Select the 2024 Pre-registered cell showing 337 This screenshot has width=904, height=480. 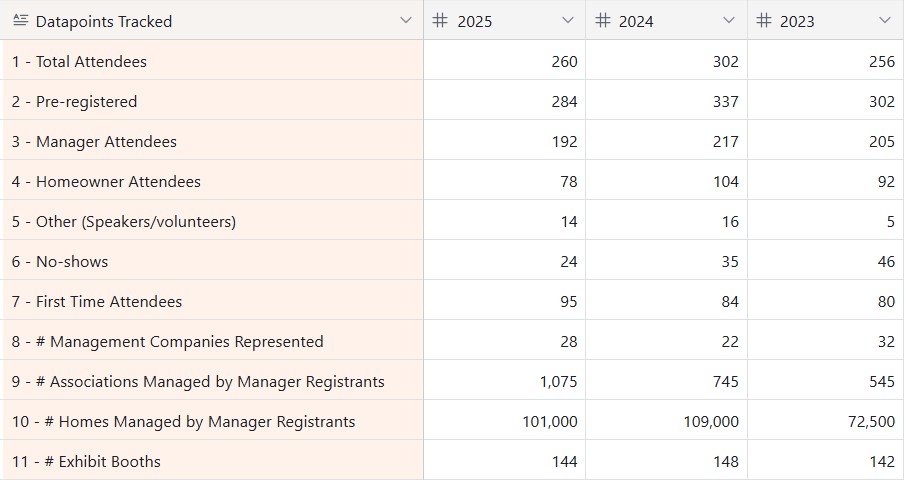tap(666, 102)
